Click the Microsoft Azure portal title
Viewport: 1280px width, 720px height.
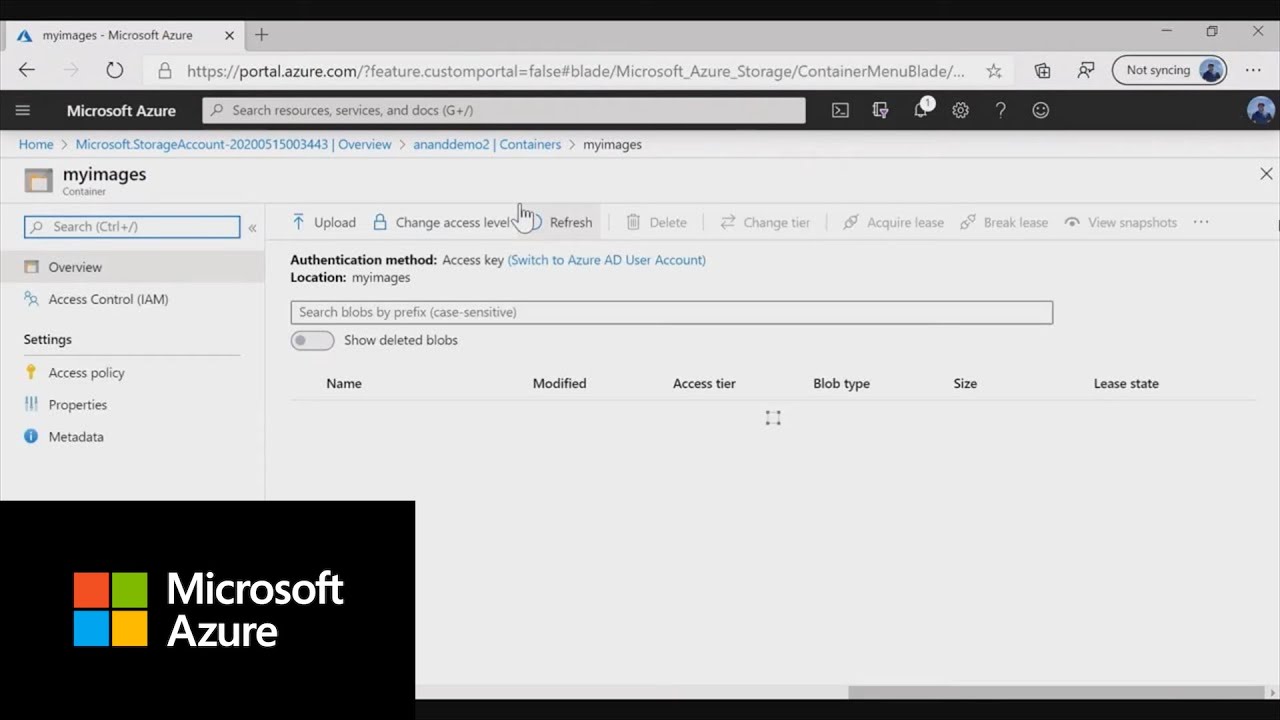[121, 111]
